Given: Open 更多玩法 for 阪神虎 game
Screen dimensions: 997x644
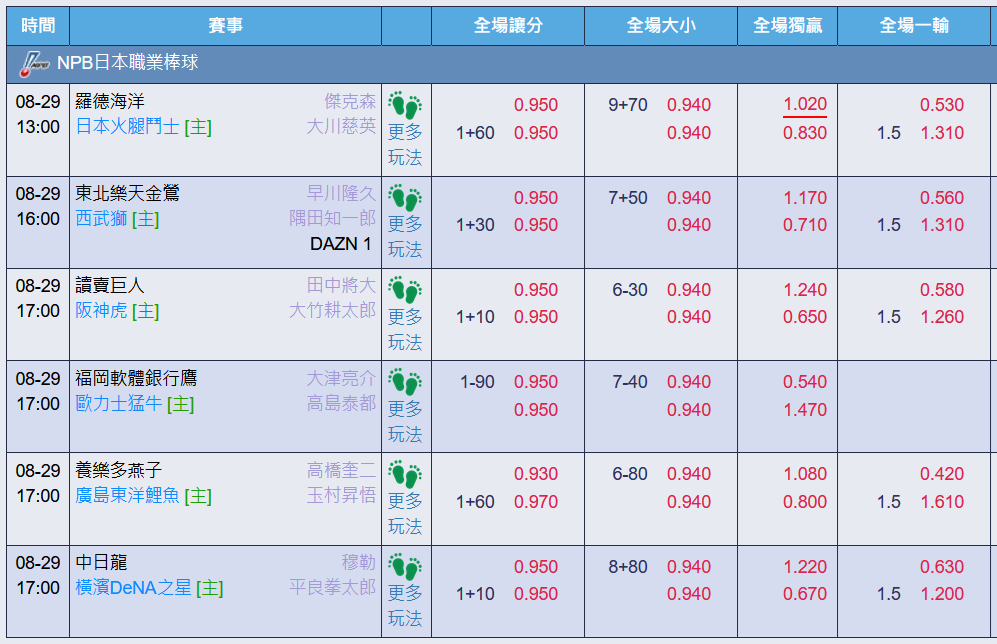Looking at the screenshot, I should [405, 329].
